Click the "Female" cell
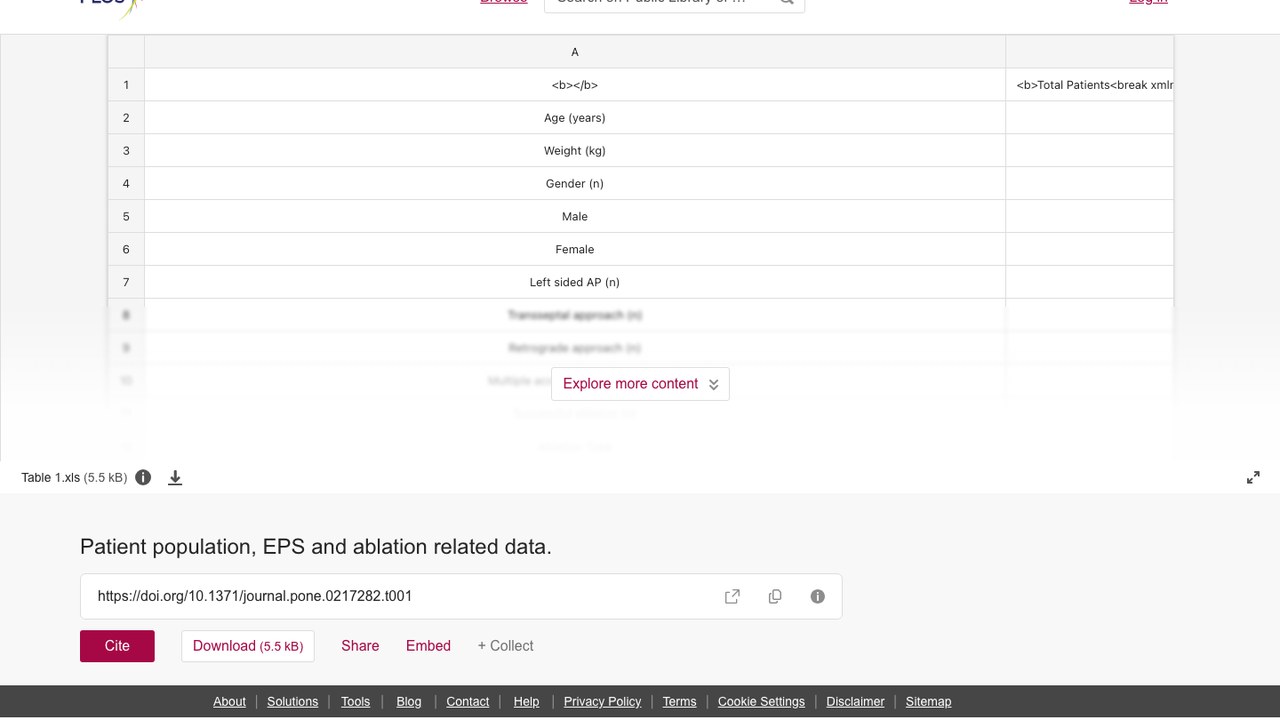This screenshot has width=1280, height=720. (x=575, y=250)
